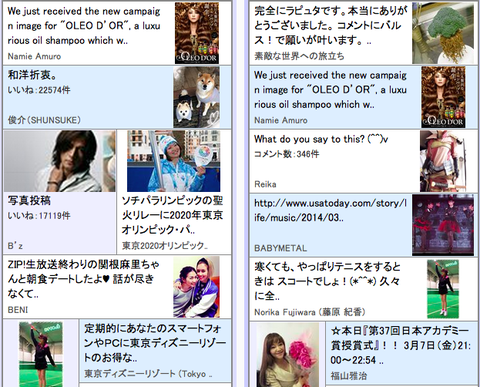Open 第37回日本アカデミー賞授賞式 post

pos(400,345)
